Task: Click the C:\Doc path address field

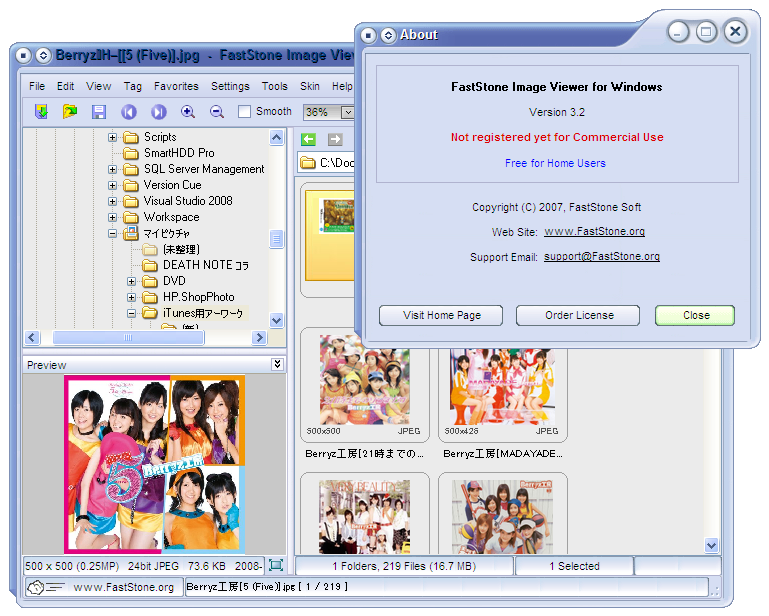Action: pyautogui.click(x=326, y=162)
